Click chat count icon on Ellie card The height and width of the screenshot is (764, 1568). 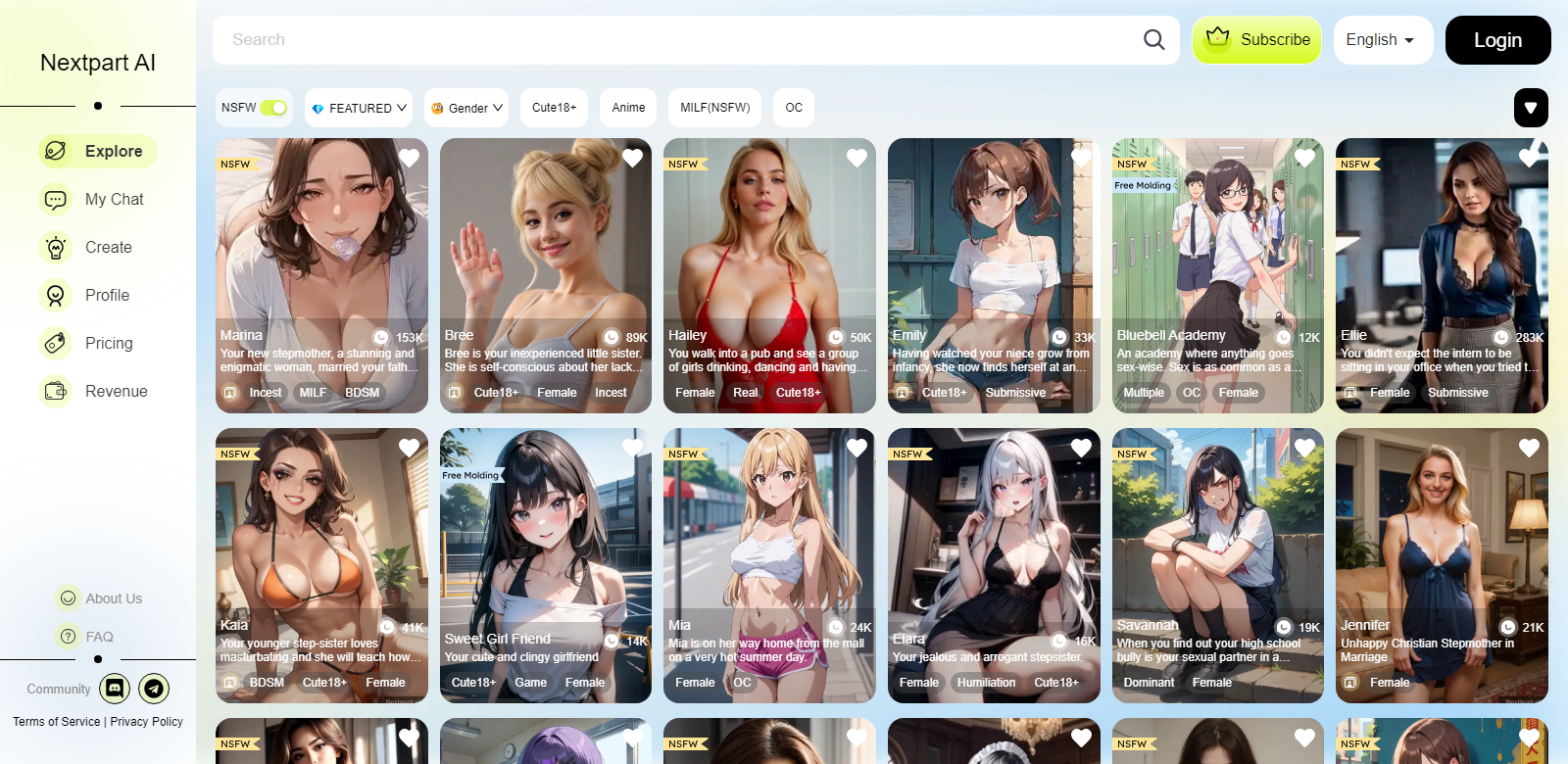click(x=1500, y=337)
